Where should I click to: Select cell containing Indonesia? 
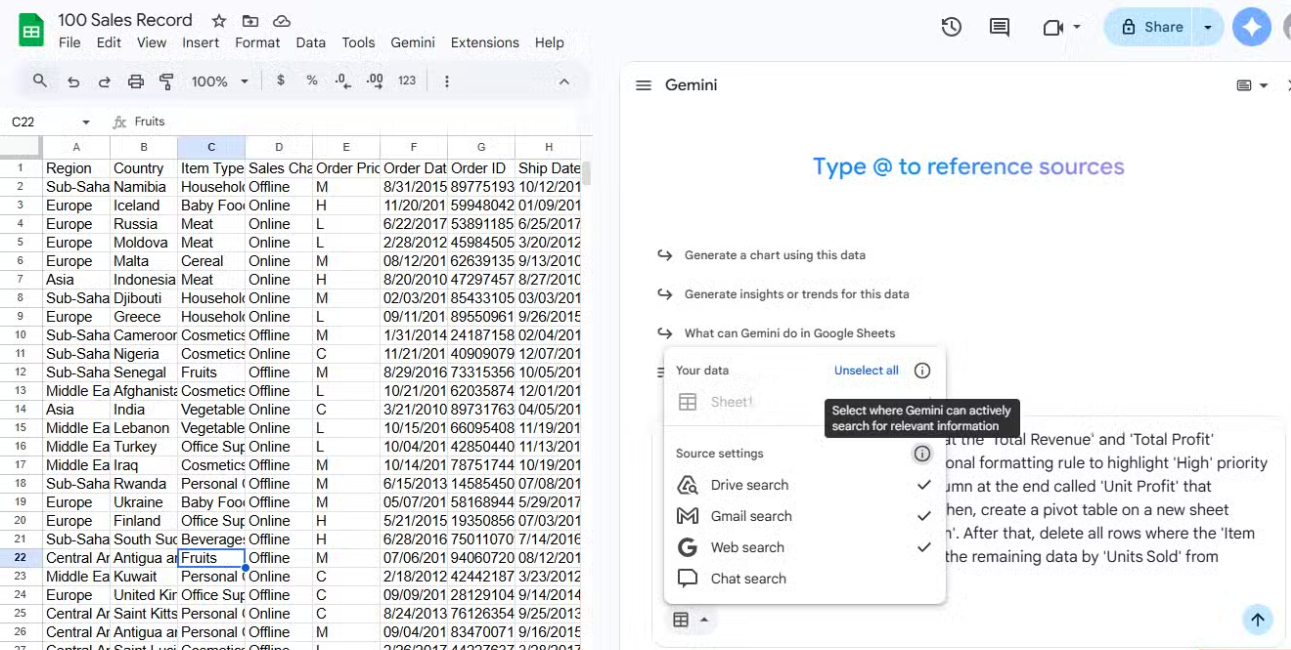tap(143, 280)
